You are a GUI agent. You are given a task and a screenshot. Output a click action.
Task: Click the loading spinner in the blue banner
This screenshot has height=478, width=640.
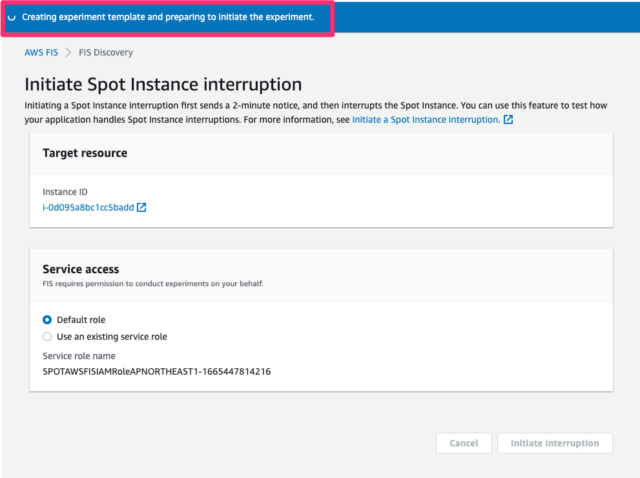click(12, 18)
